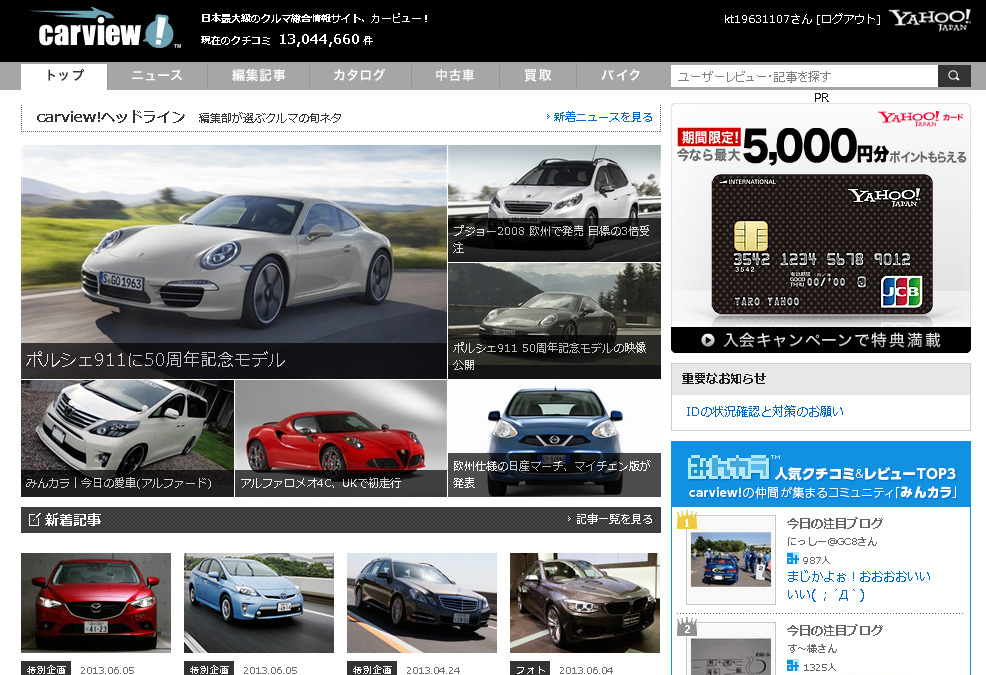Open 新着ニュースを見る link

pyautogui.click(x=600, y=117)
